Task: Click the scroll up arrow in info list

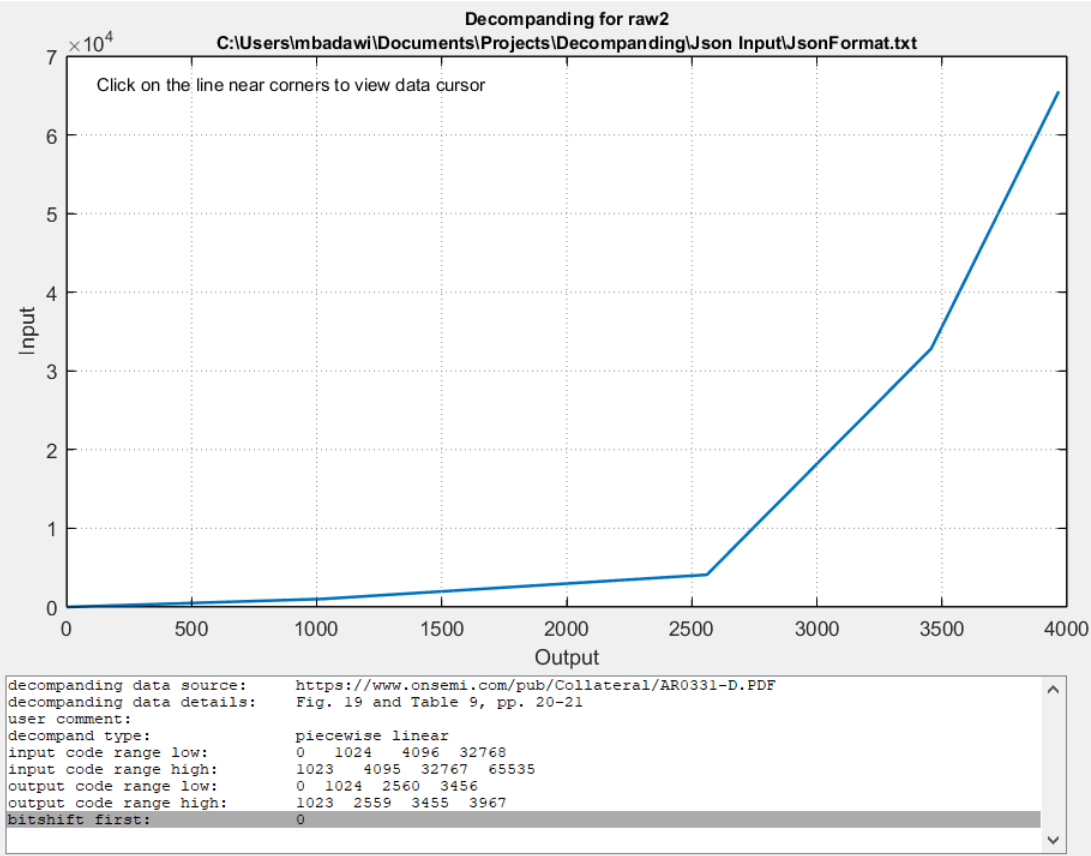Action: coord(1053,690)
